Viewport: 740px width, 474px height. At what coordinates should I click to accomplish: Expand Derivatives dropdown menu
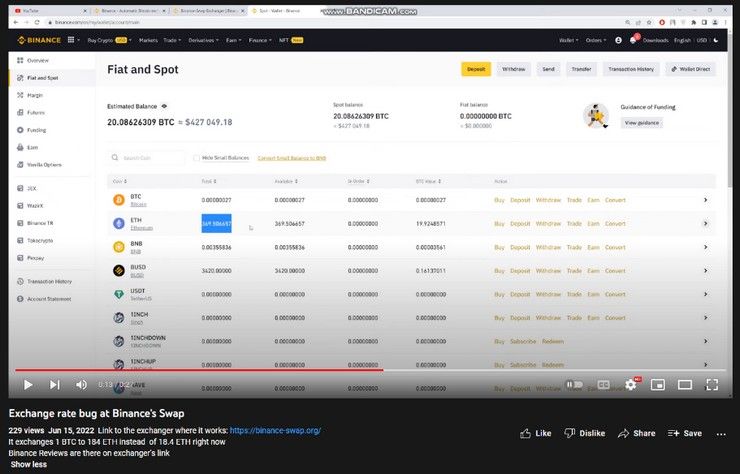[203, 40]
